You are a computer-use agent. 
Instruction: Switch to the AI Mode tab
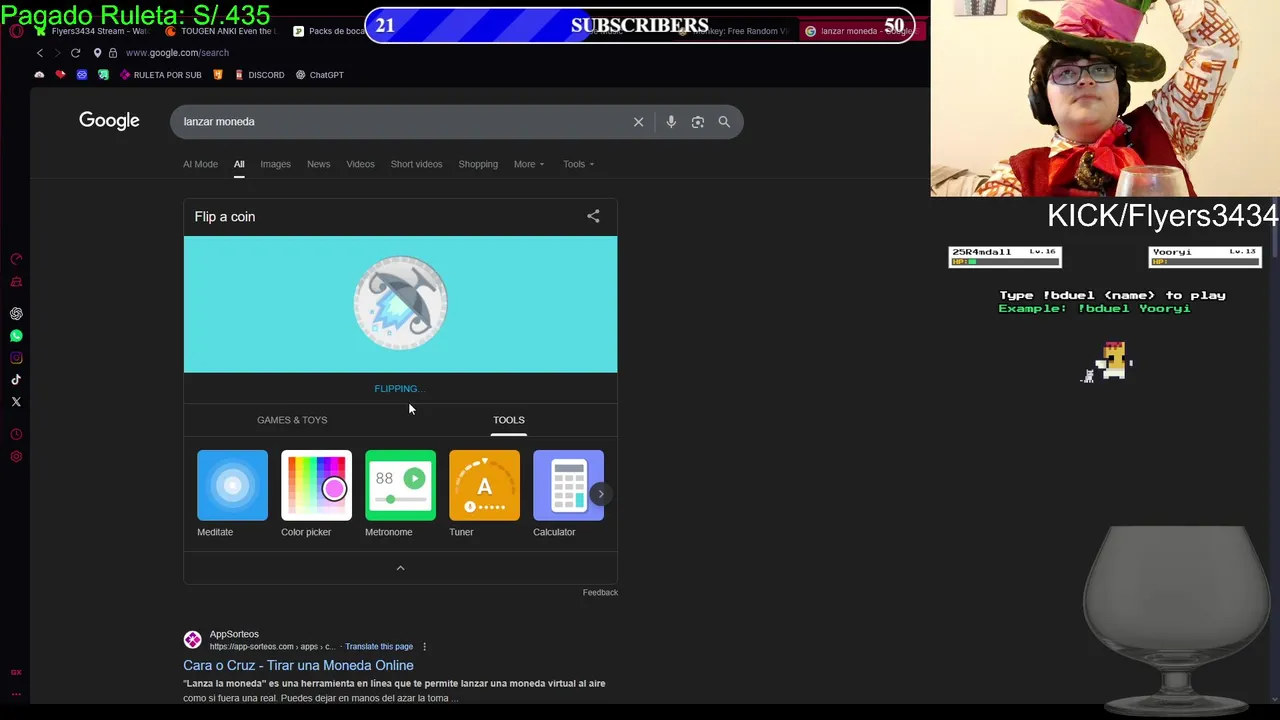[200, 164]
